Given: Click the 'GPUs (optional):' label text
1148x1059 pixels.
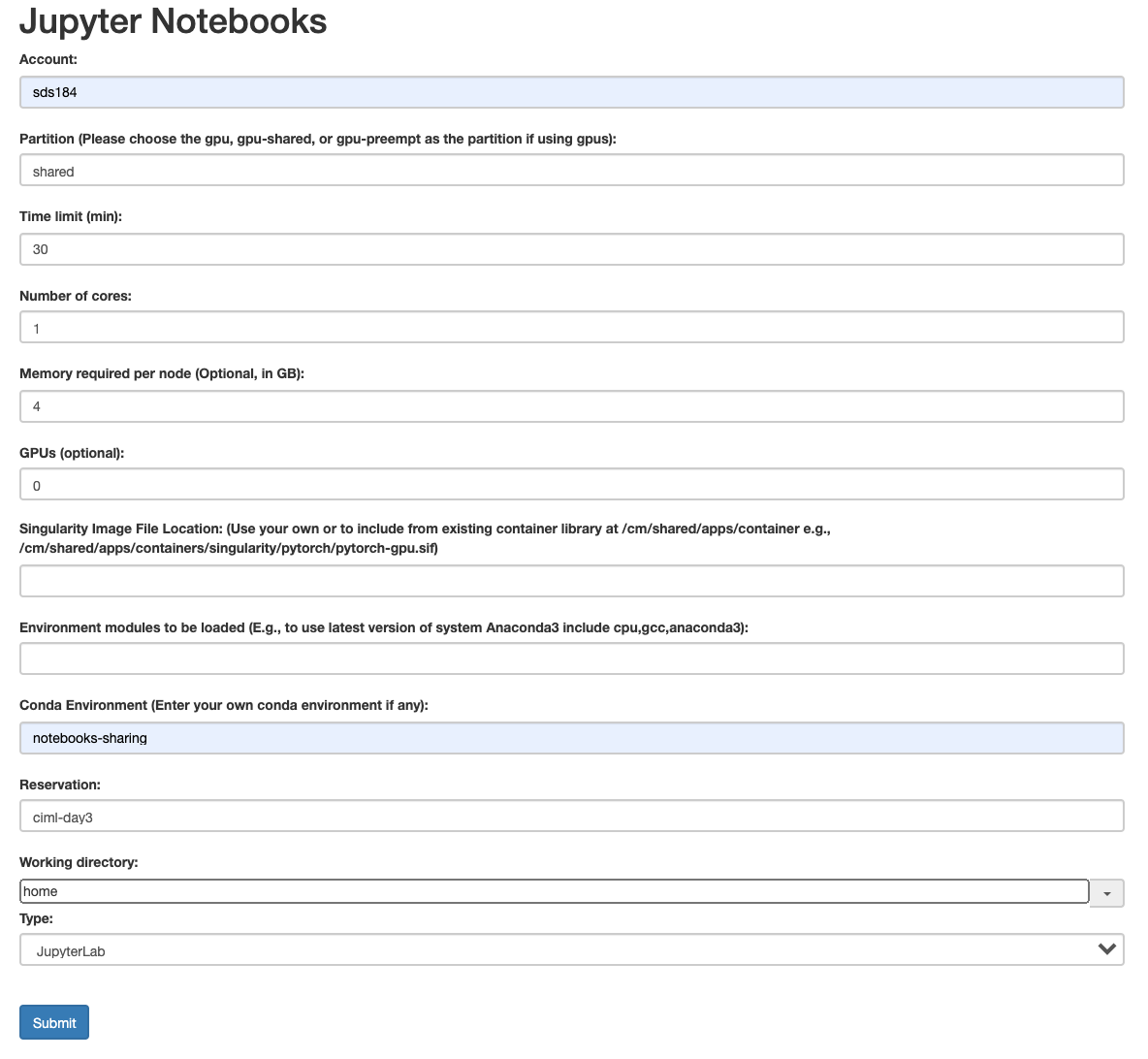Looking at the screenshot, I should click(x=72, y=453).
